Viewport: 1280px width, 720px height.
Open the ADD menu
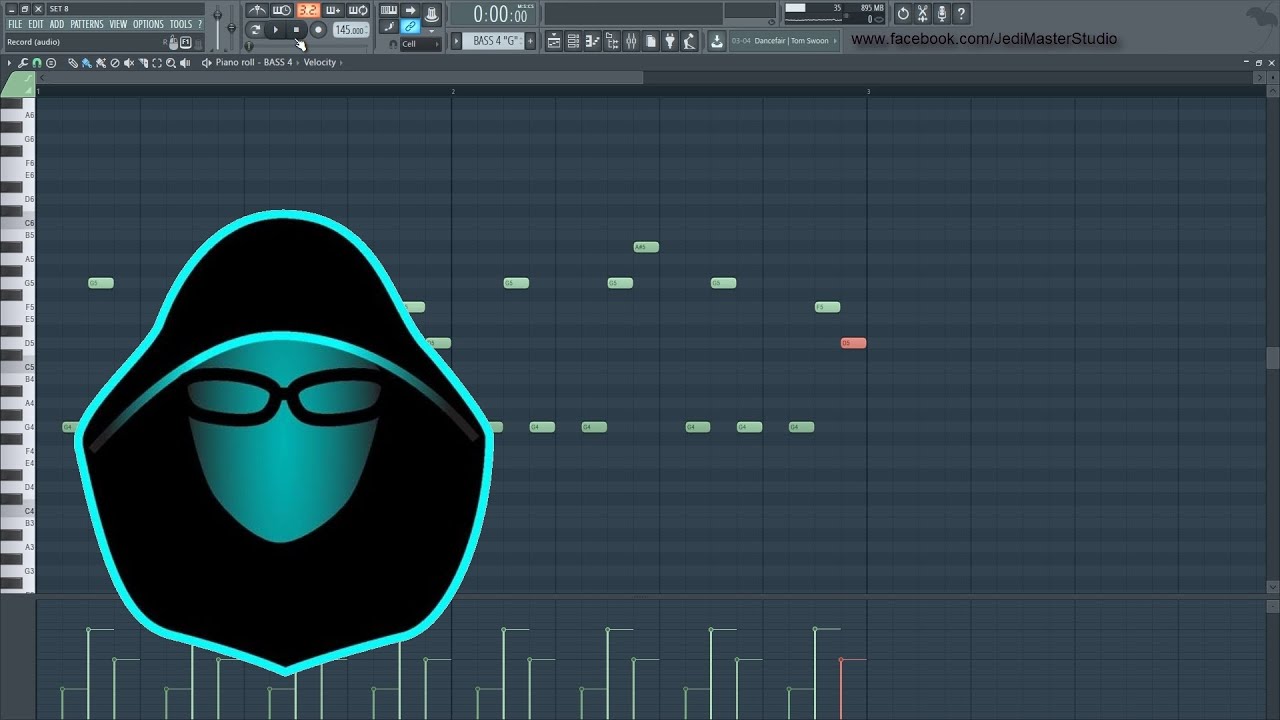click(57, 24)
